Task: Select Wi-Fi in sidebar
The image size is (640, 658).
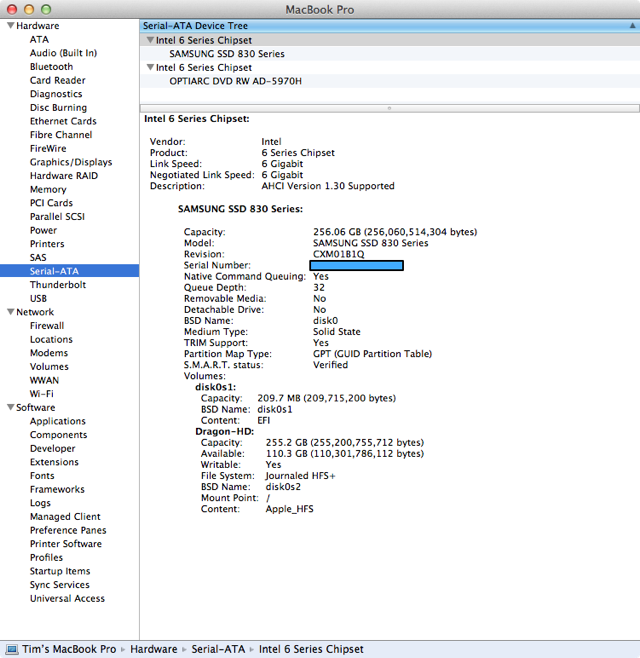Action: pyautogui.click(x=42, y=394)
